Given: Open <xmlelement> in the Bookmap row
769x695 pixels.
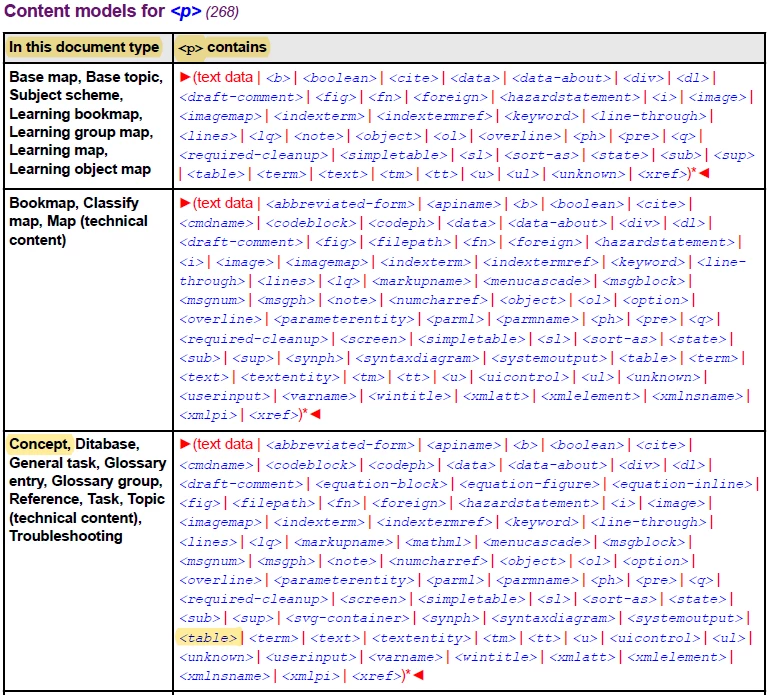Looking at the screenshot, I should click(590, 396).
